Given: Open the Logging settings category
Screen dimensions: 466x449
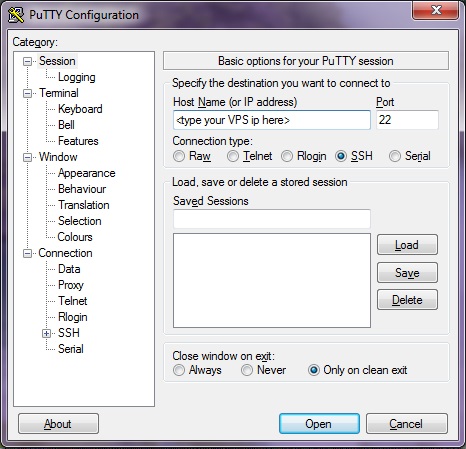Looking at the screenshot, I should [x=77, y=77].
